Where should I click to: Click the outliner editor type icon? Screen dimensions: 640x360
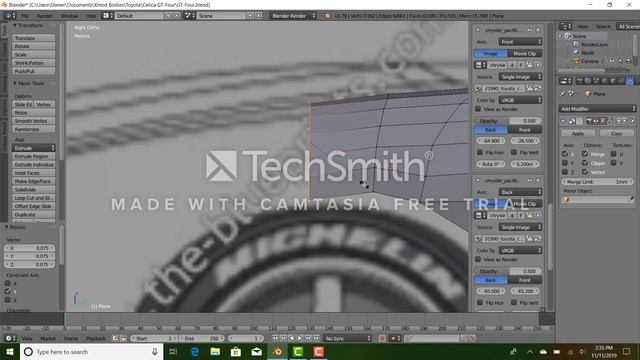point(565,27)
